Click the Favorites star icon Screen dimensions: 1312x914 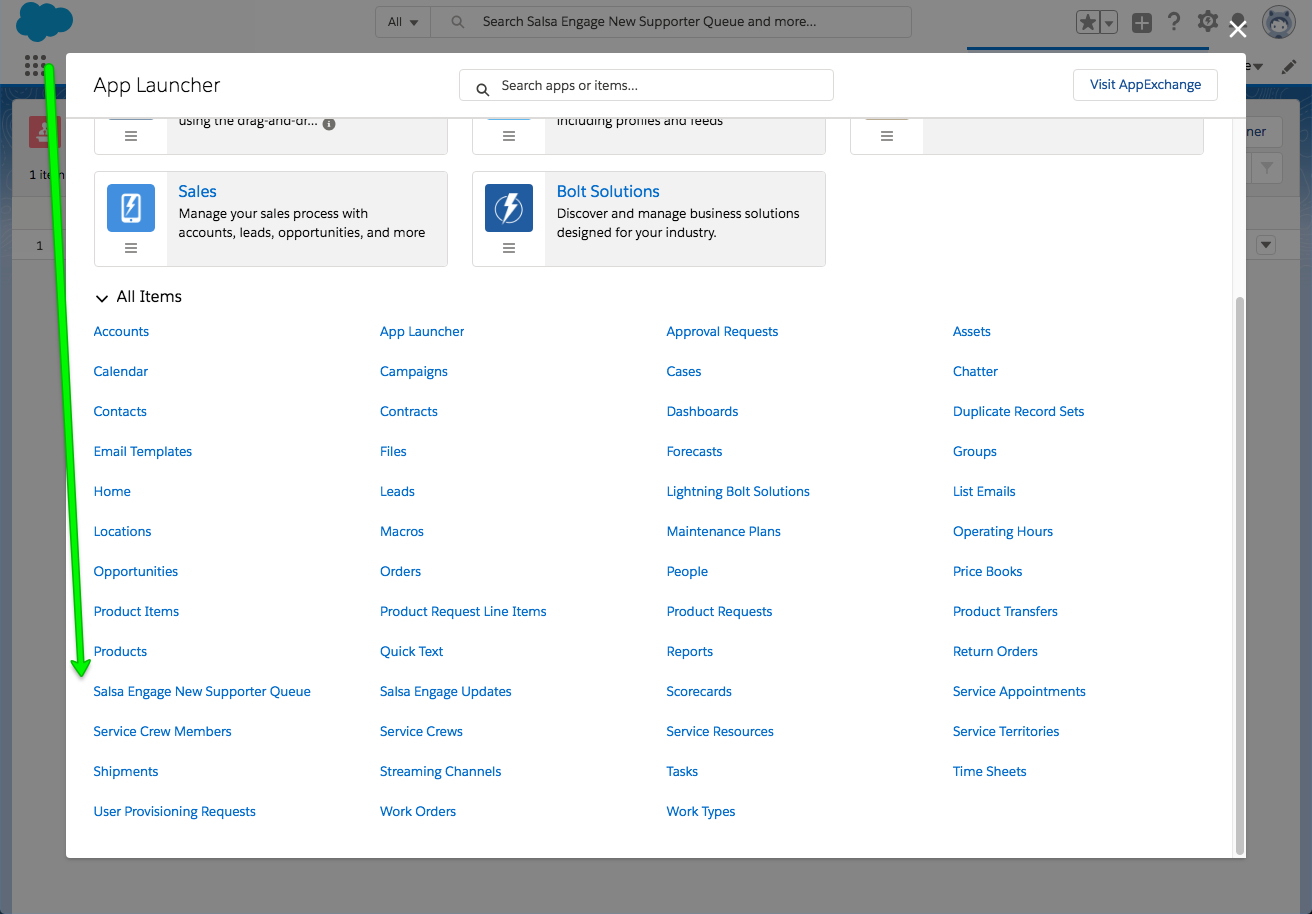pos(1087,22)
